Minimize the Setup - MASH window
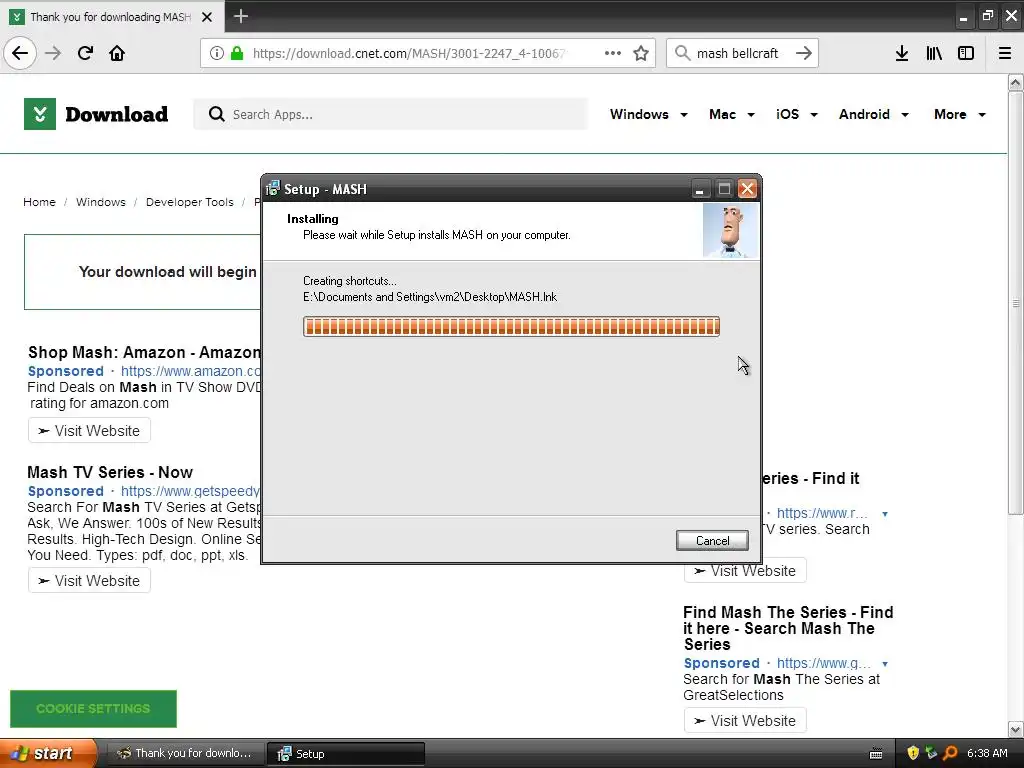 [x=699, y=189]
